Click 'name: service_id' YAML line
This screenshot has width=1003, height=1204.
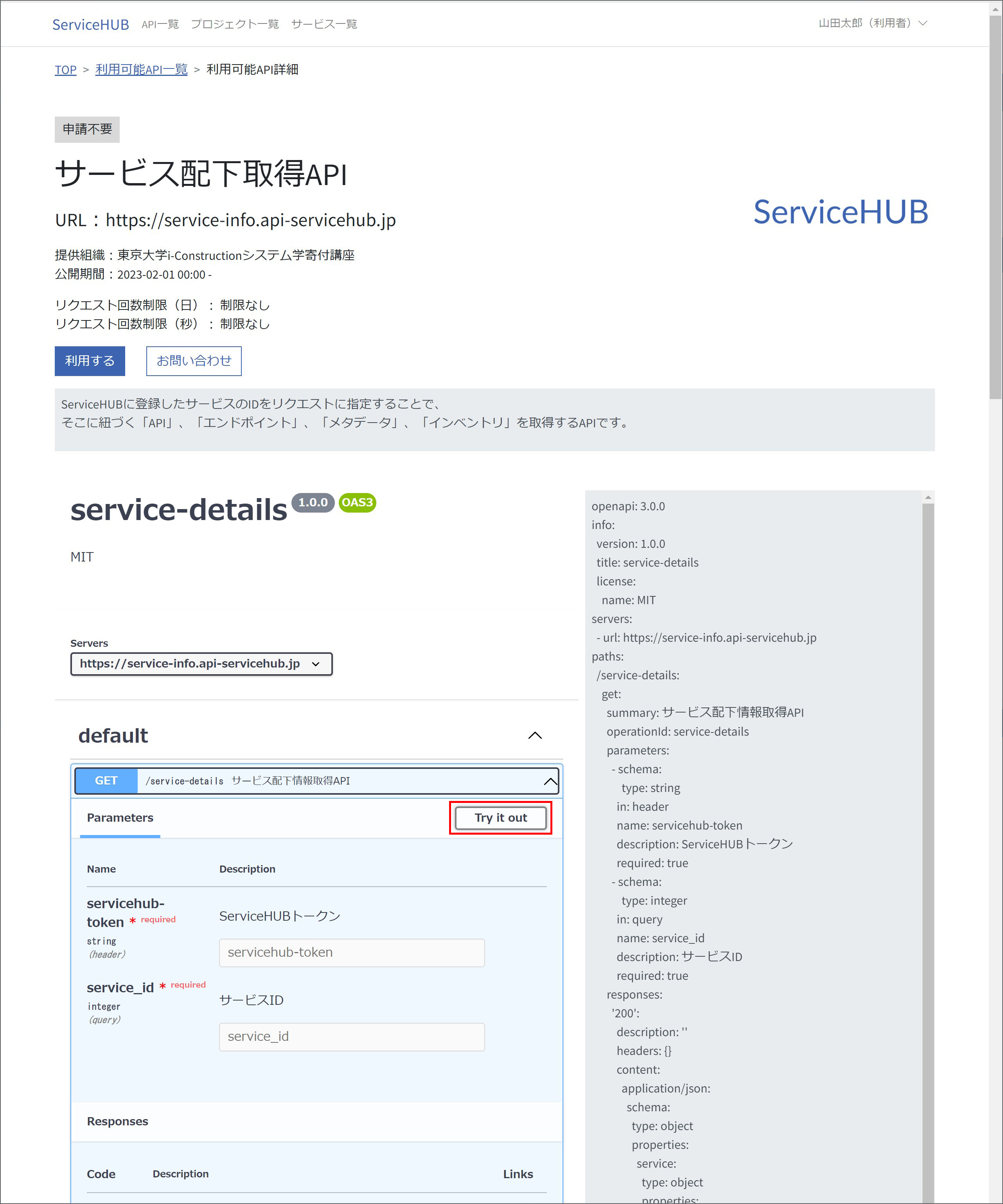pyautogui.click(x=660, y=938)
